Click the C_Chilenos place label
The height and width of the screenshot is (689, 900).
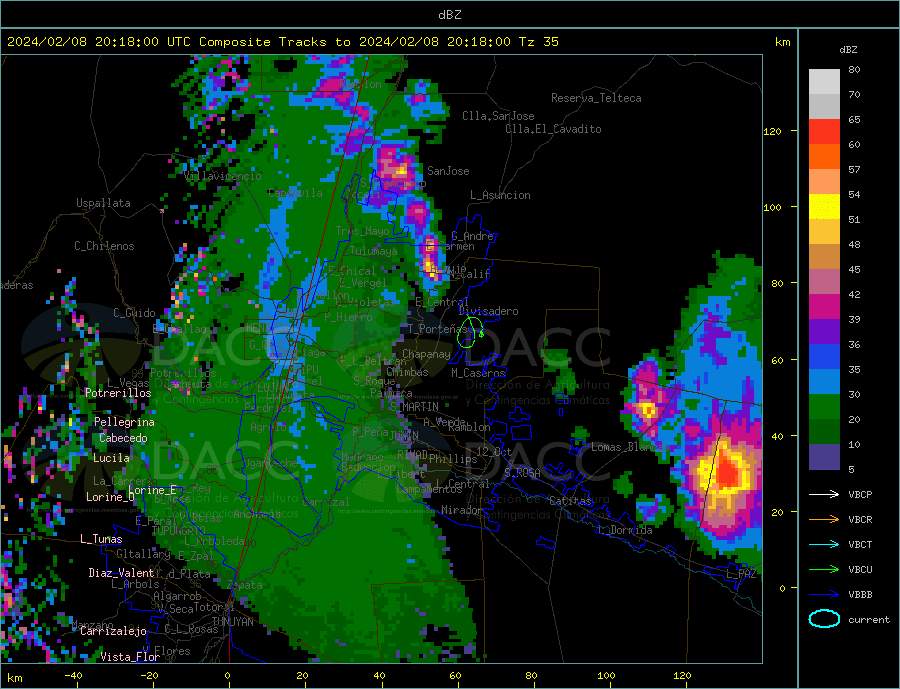104,246
